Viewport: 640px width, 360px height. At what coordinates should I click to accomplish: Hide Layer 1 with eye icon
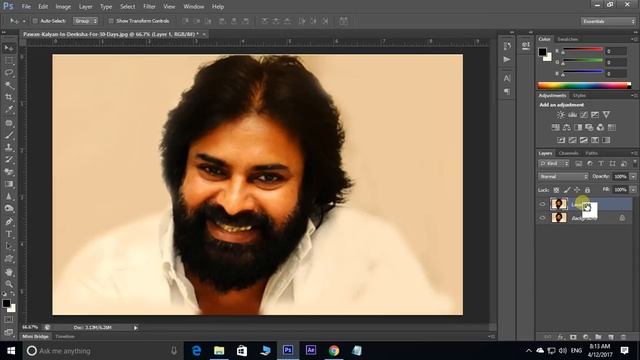point(542,204)
